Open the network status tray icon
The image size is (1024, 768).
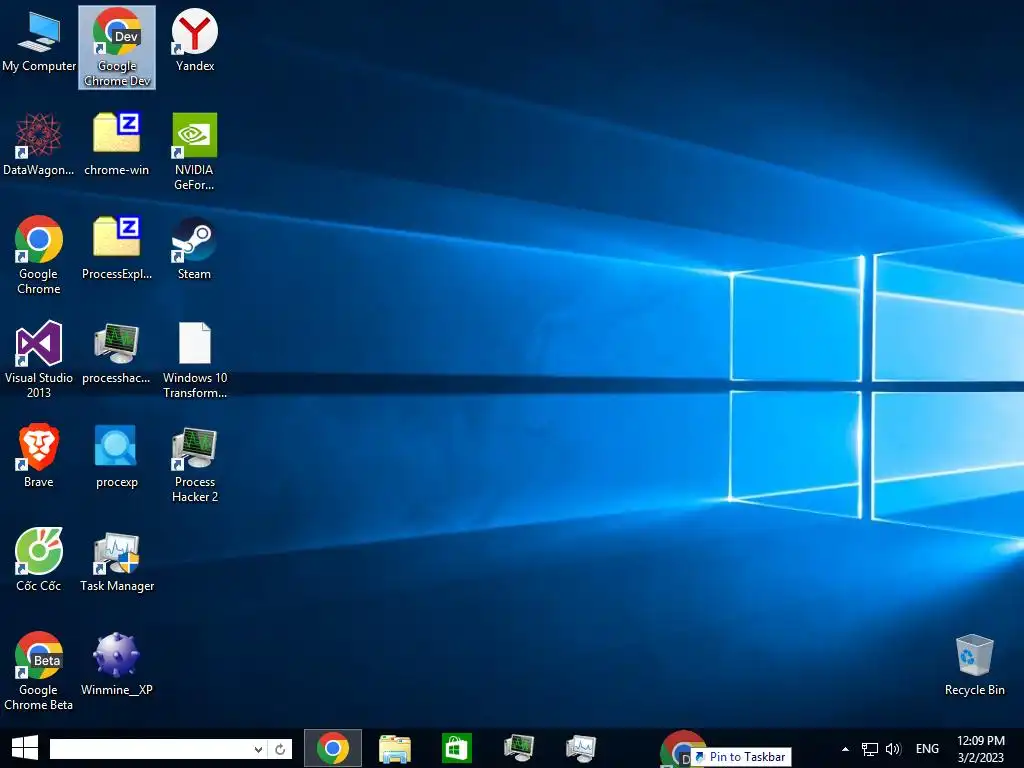coord(869,749)
